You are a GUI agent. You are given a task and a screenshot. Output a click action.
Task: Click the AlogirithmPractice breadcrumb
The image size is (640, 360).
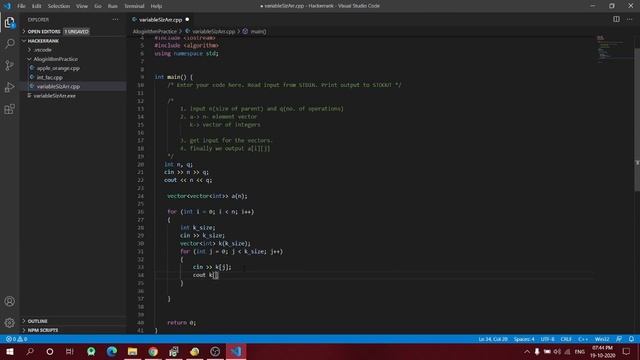[155, 31]
